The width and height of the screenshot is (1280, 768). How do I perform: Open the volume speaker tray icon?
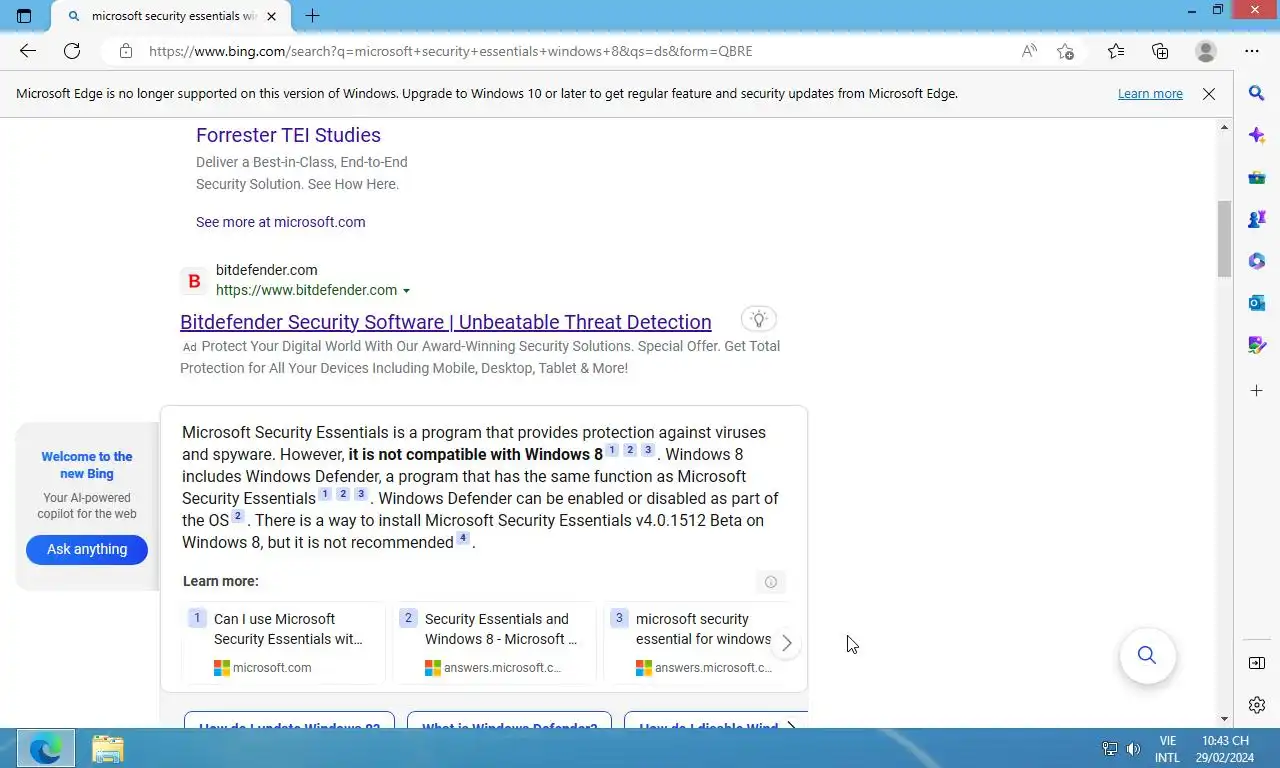tap(1133, 749)
